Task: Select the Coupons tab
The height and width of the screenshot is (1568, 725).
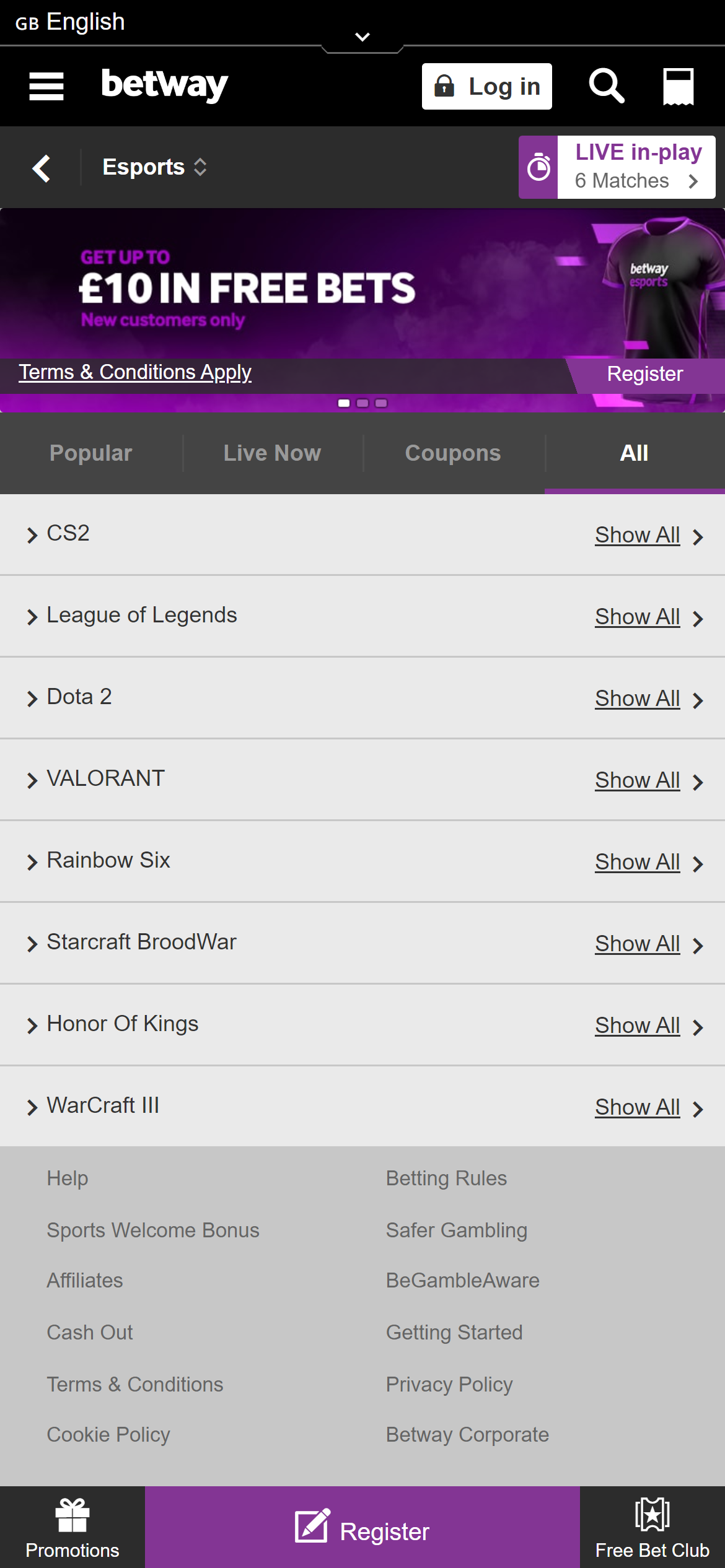Action: (453, 453)
